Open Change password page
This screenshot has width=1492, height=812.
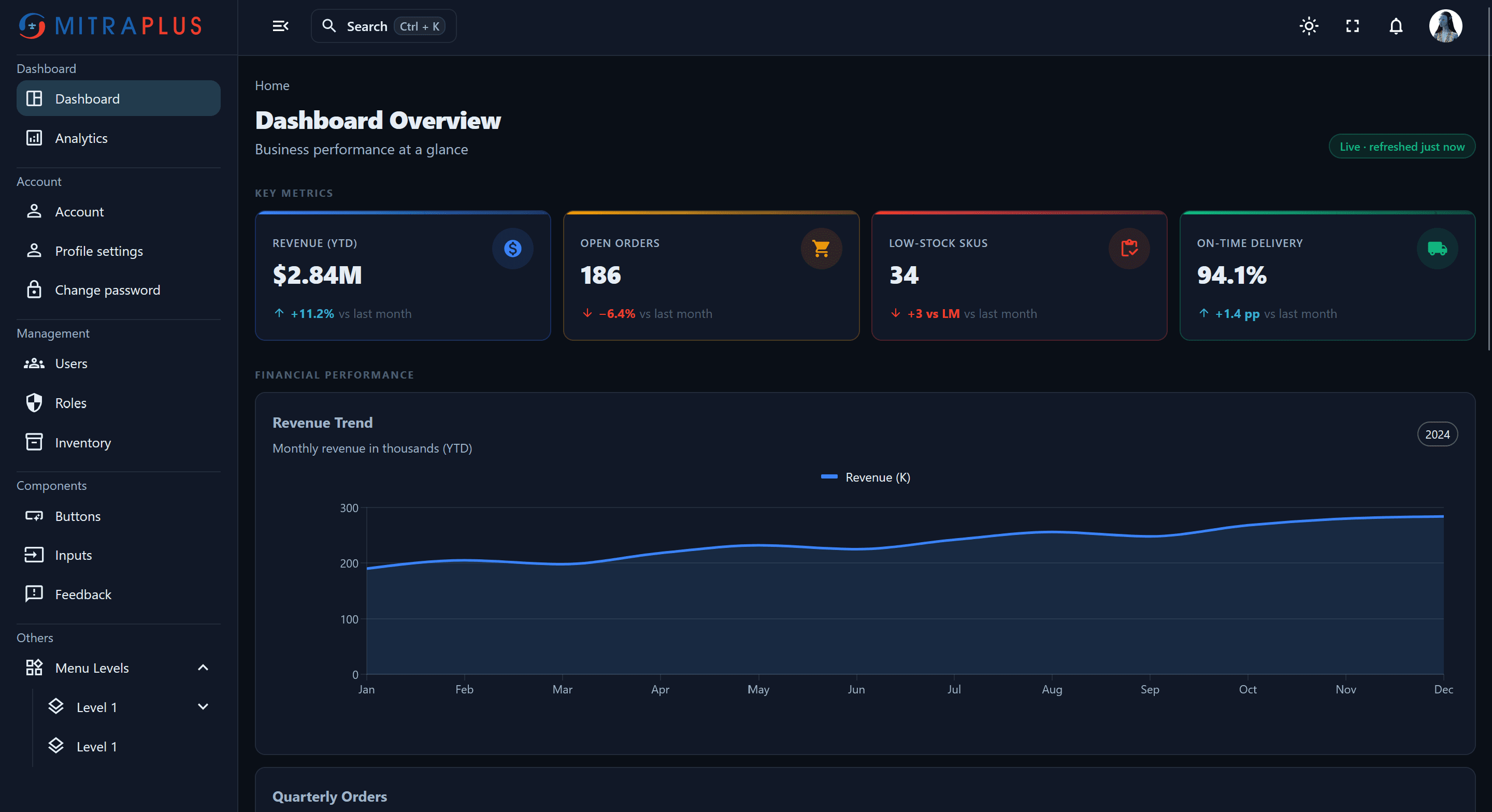(x=118, y=289)
